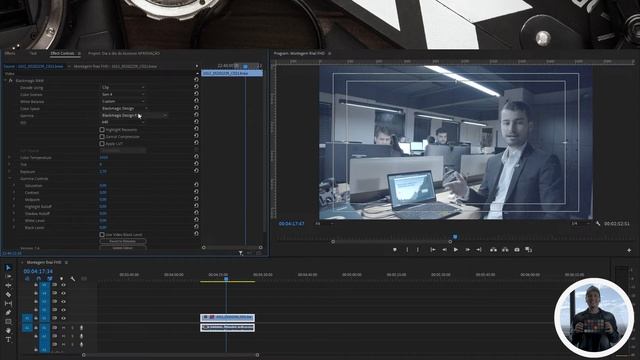The image size is (640, 360).
Task: Reset the Exposure parameter
Action: click(x=196, y=171)
